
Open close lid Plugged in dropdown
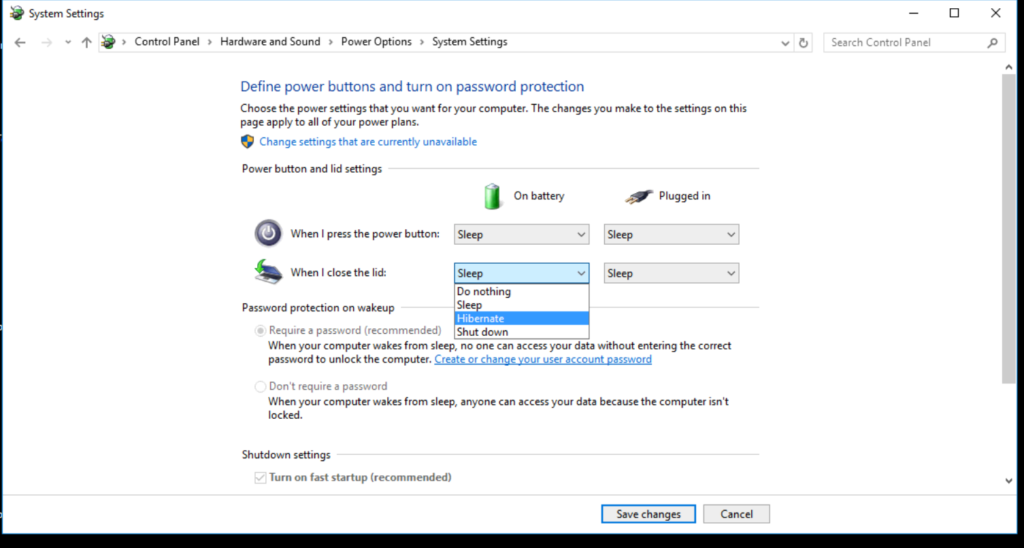671,274
